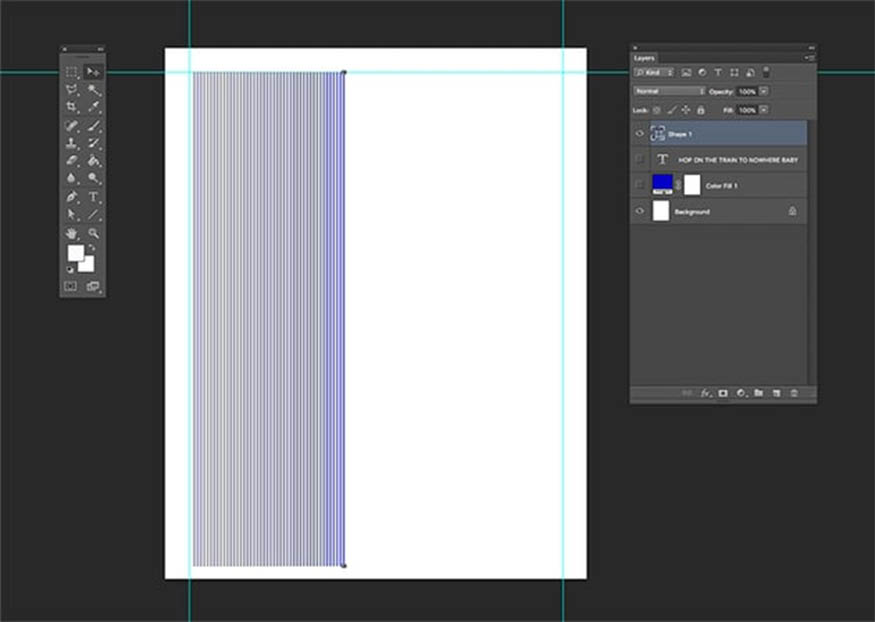Turn layer filtering on or off
The width and height of the screenshot is (875, 622).
point(766,72)
